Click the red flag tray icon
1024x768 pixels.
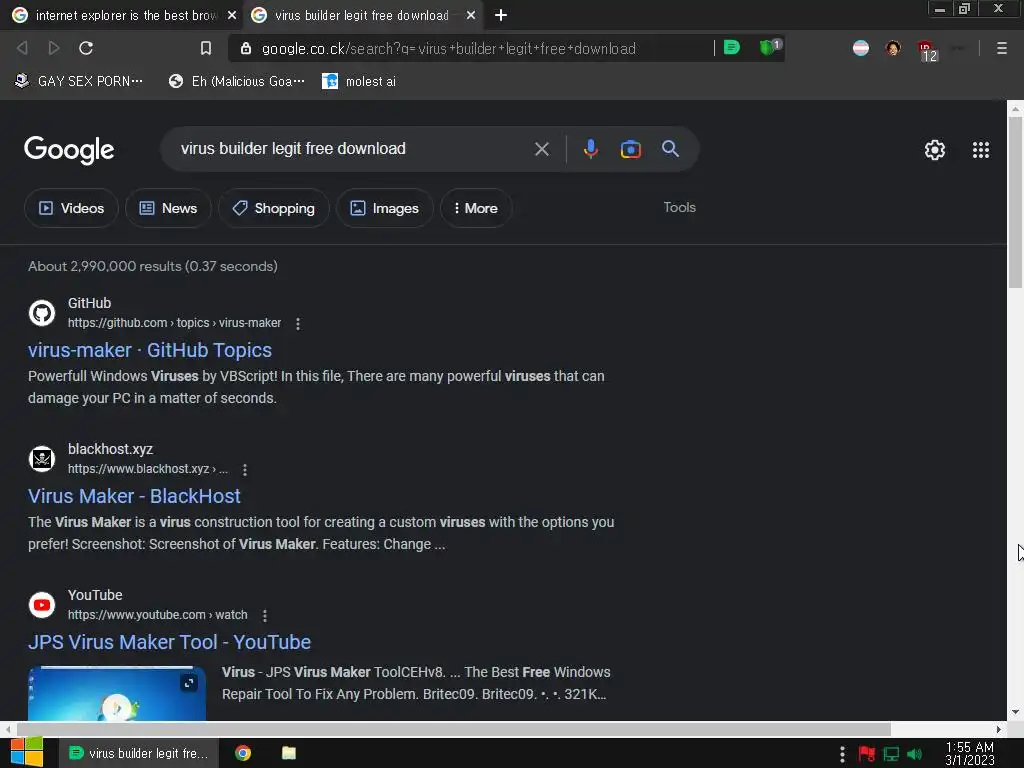867,754
